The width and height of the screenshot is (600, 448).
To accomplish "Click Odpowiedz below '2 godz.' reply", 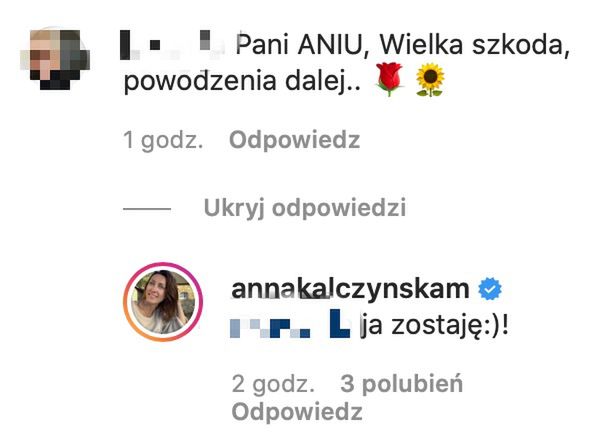I will click(x=297, y=412).
